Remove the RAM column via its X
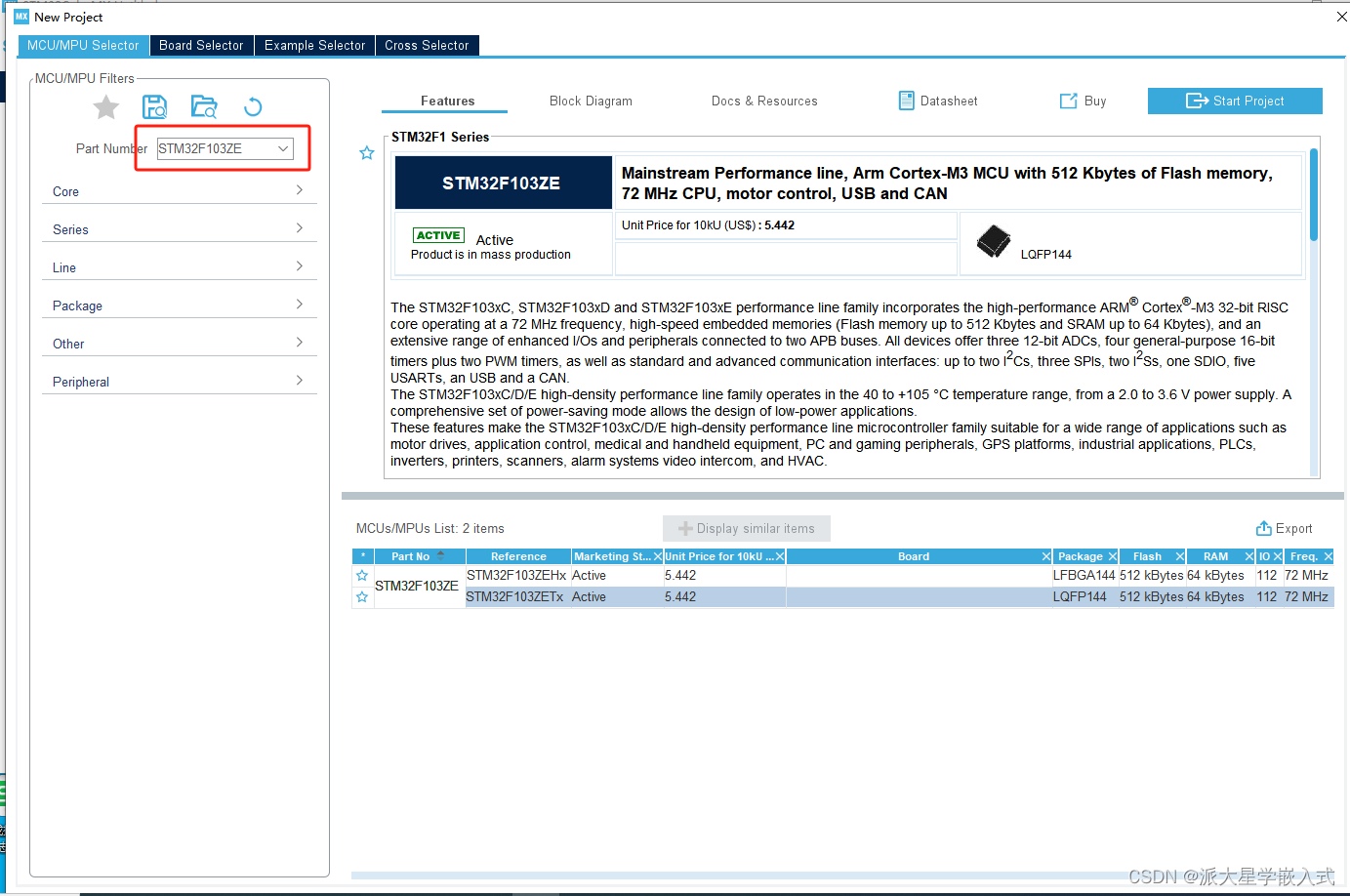This screenshot has height=896, width=1350. [1248, 556]
